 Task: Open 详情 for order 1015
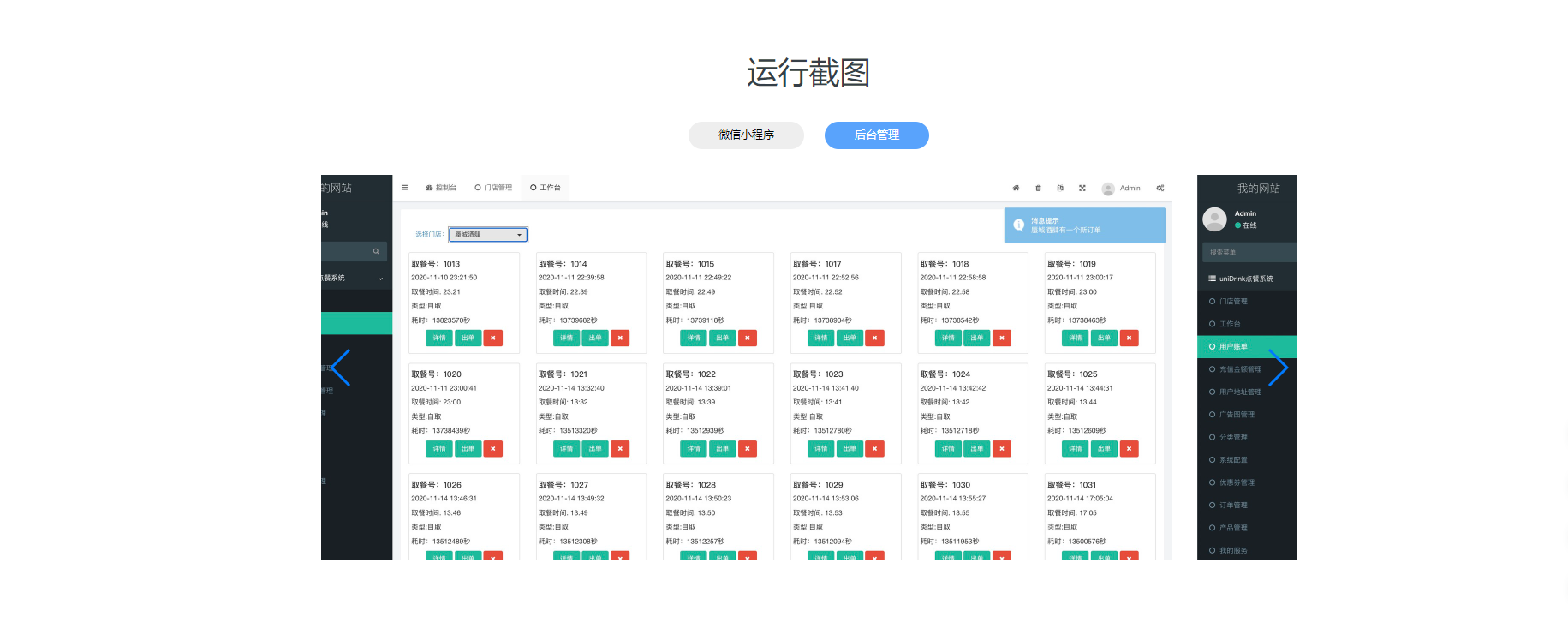[694, 338]
